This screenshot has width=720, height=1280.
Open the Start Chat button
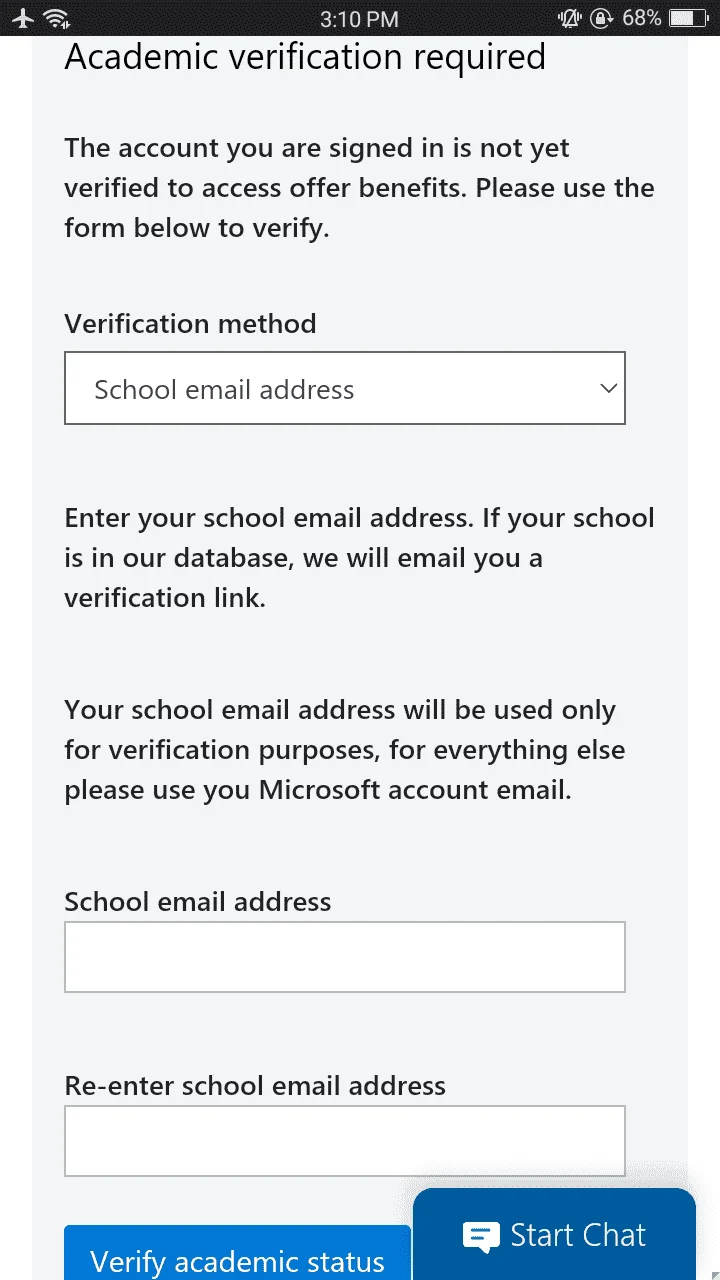(554, 1234)
